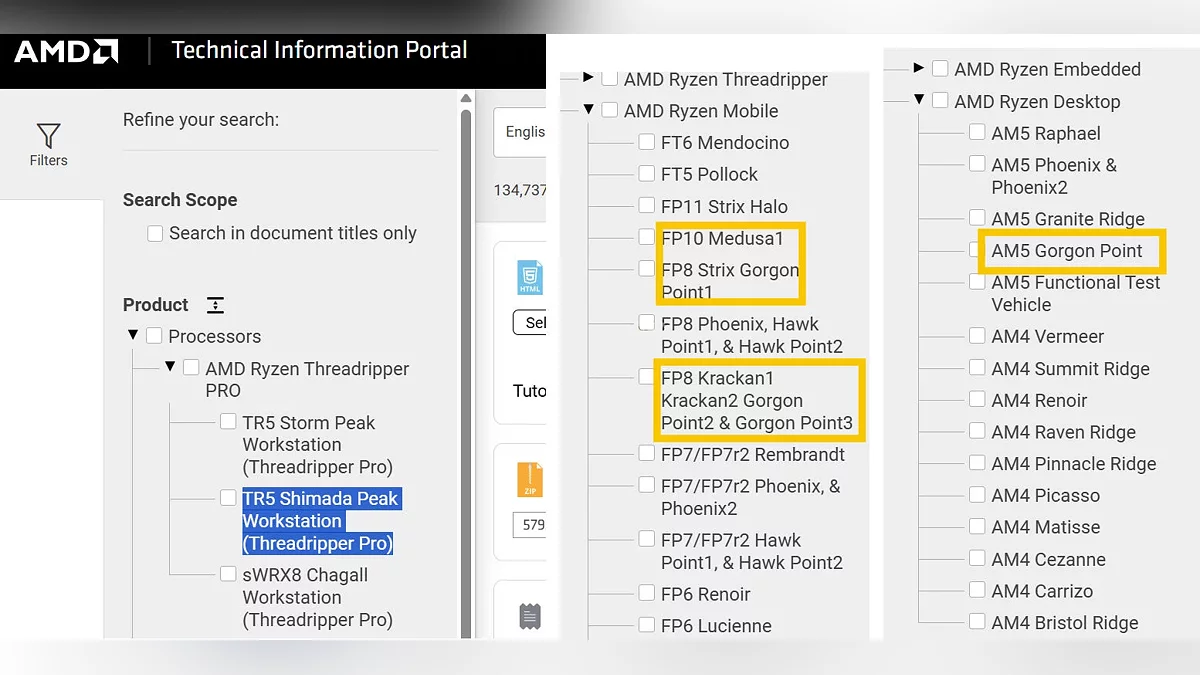Click the 'AM5 Gorgon Point' label
This screenshot has height=675, width=1200.
click(x=1067, y=251)
